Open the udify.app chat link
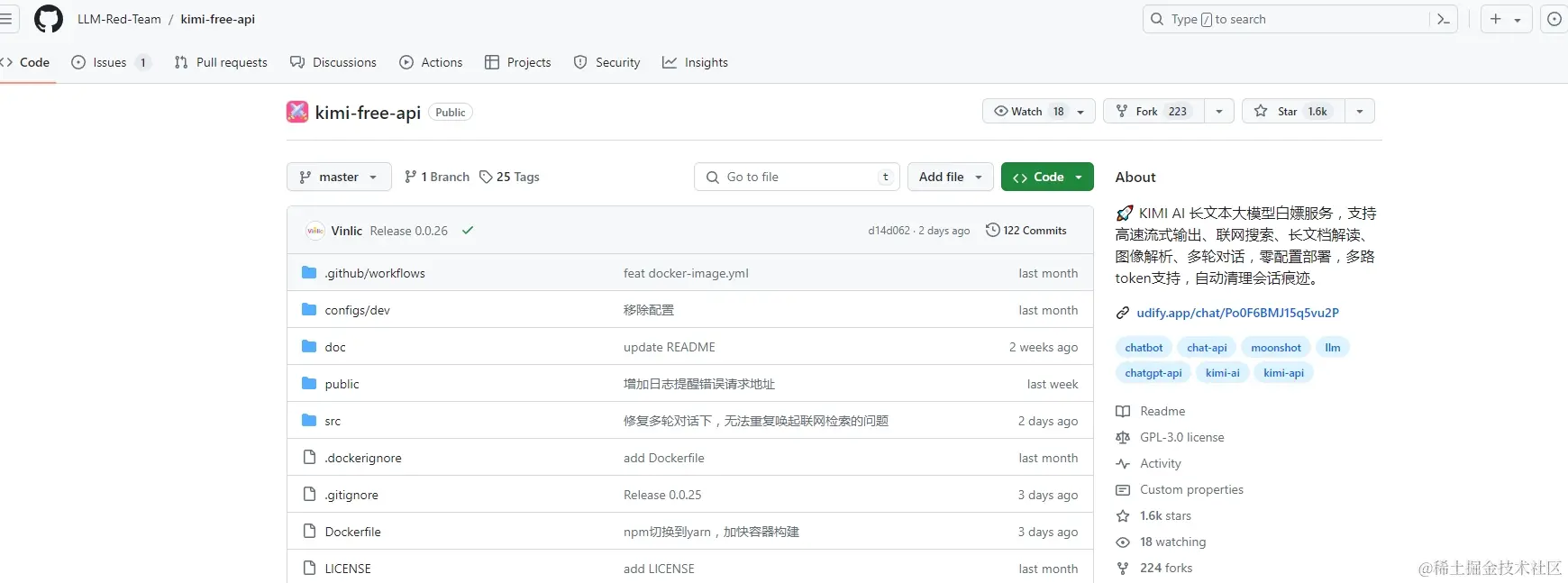1568x583 pixels. pyautogui.click(x=1237, y=313)
